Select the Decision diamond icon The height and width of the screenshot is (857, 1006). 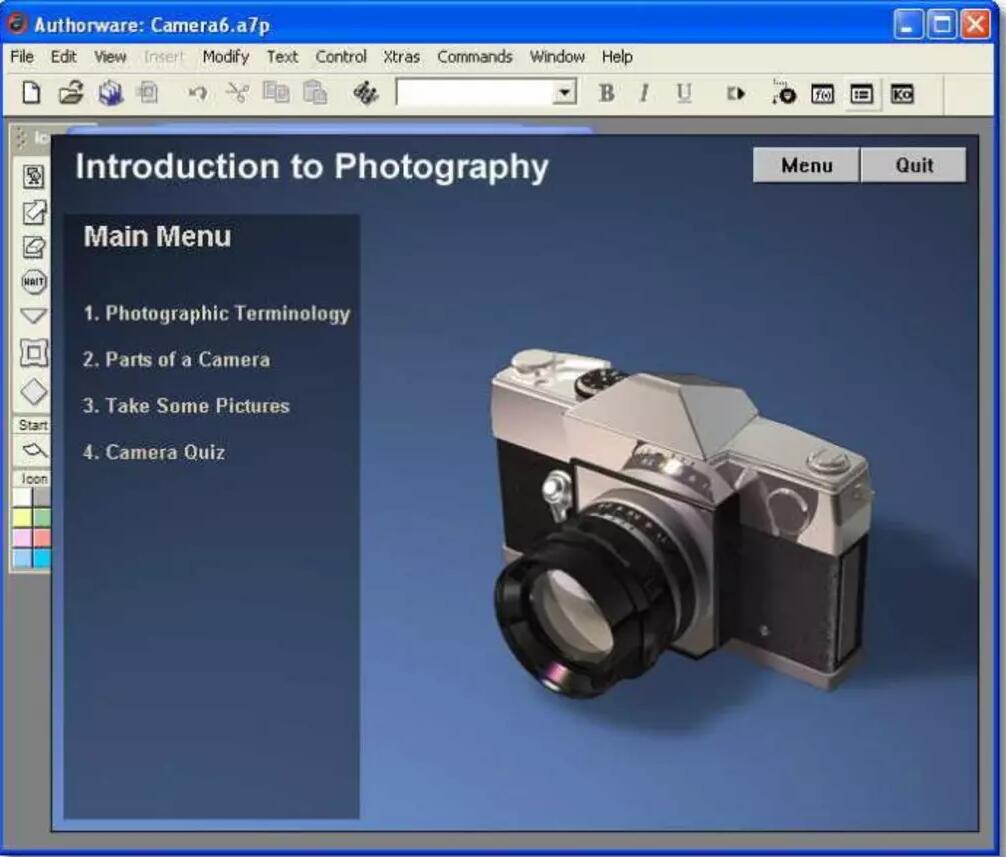pos(34,392)
